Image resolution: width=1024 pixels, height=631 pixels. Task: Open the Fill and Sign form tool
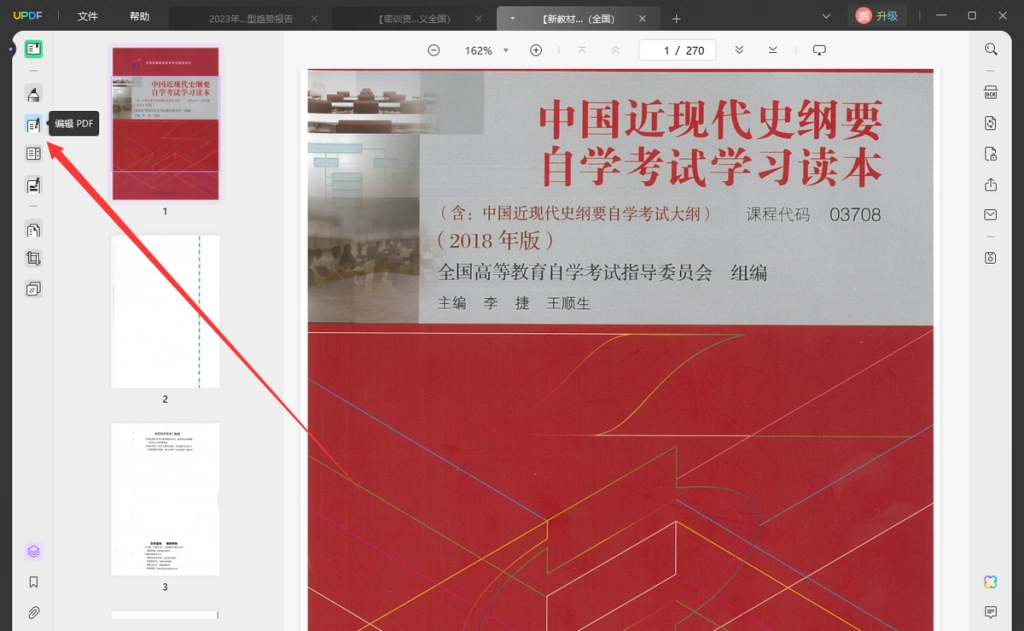pyautogui.click(x=33, y=186)
